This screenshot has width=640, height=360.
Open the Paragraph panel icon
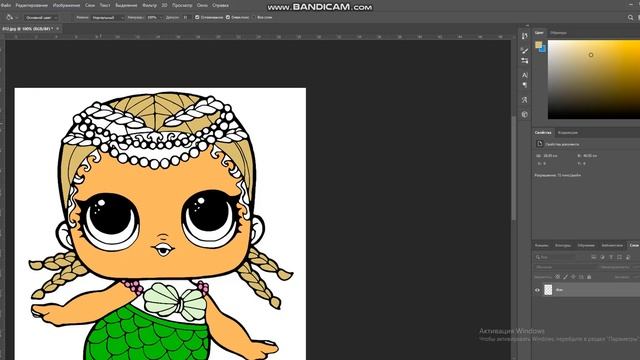point(524,85)
